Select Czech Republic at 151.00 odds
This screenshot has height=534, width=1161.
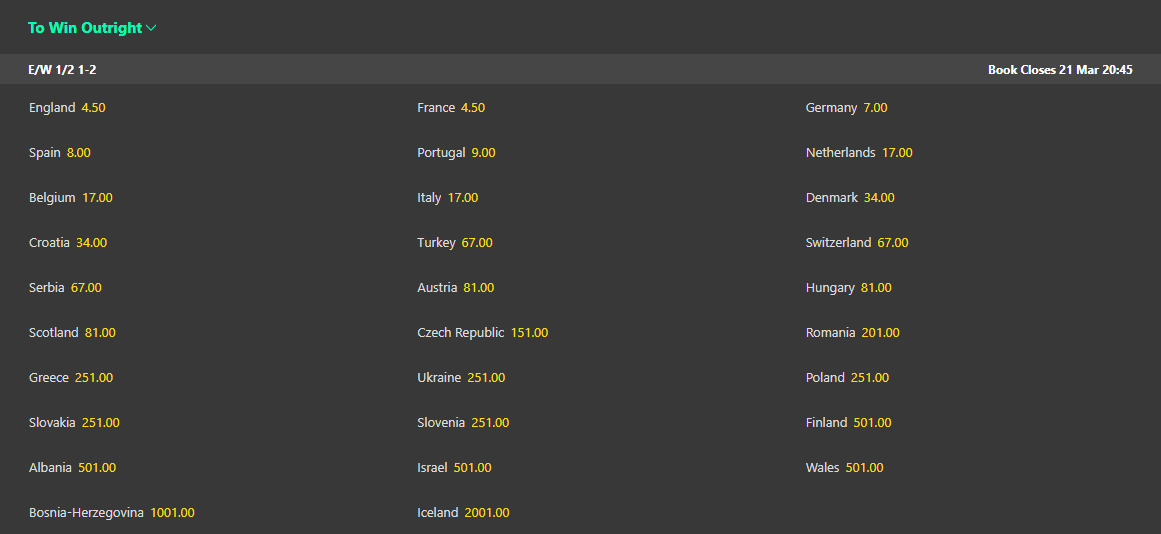point(483,333)
